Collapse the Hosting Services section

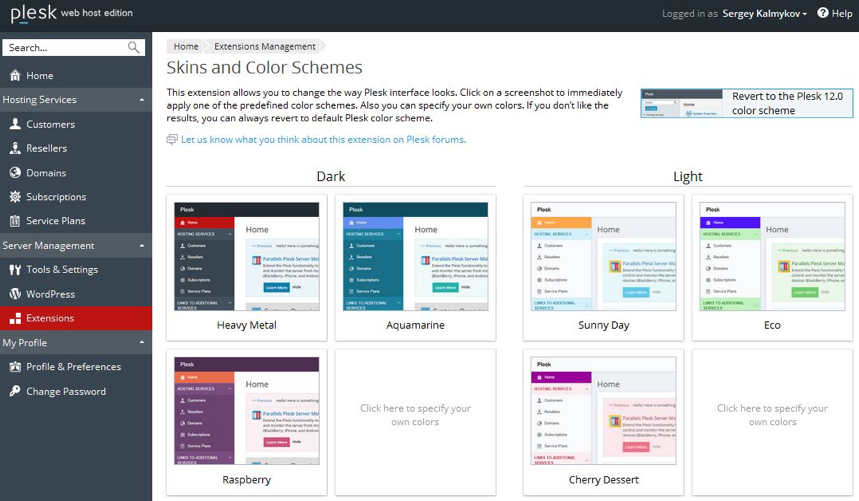pyautogui.click(x=142, y=100)
